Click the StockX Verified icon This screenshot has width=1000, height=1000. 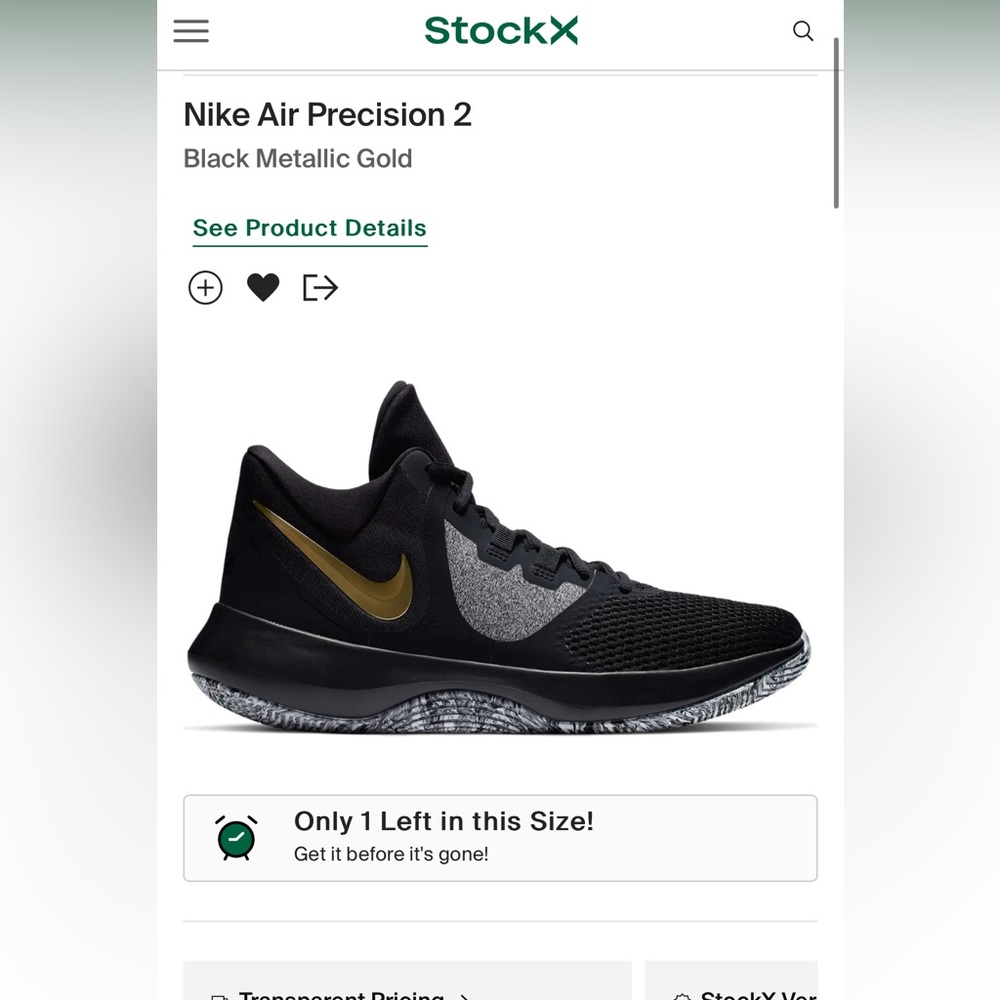pos(685,996)
